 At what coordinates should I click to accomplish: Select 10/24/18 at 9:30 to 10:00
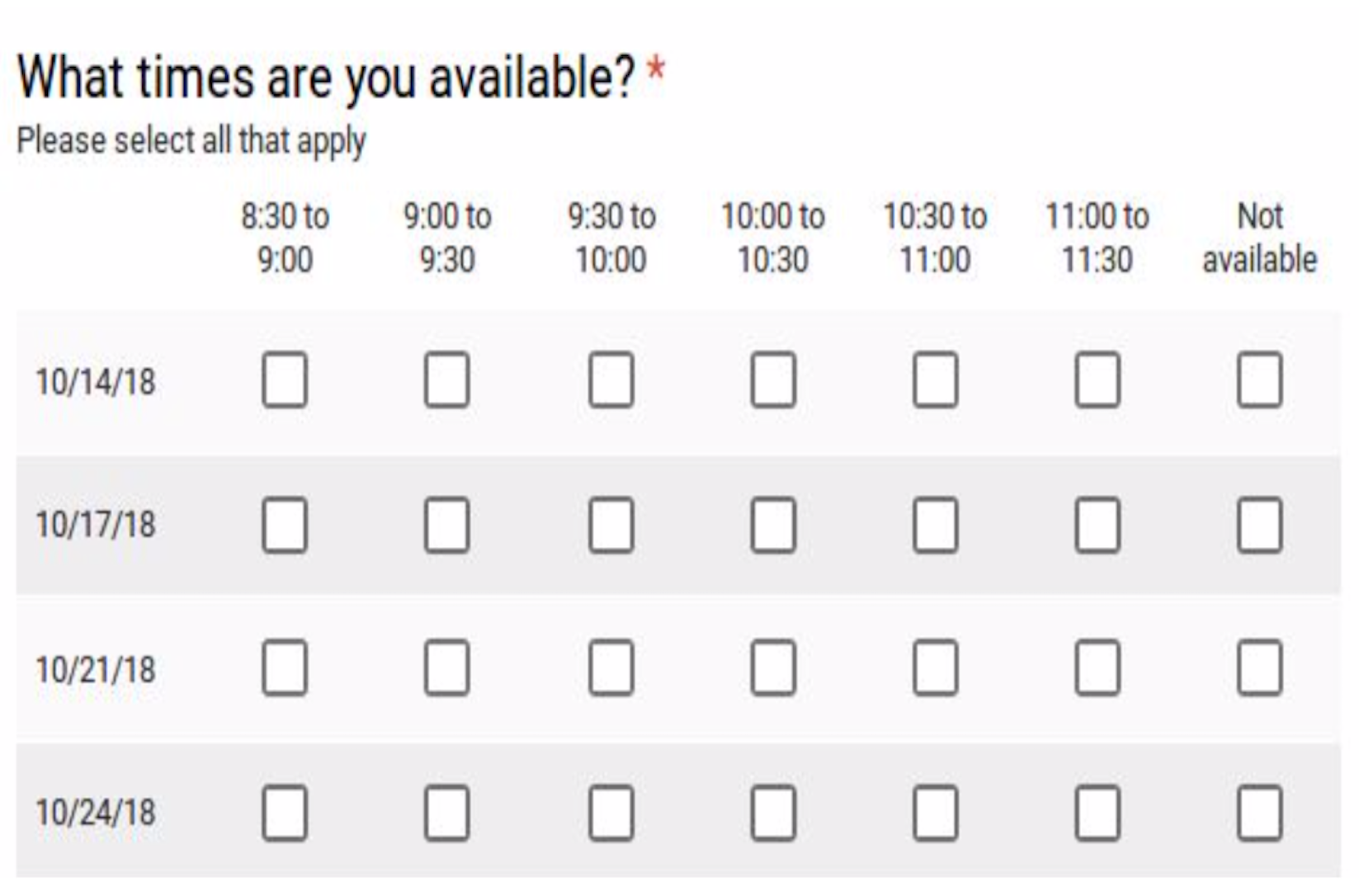point(611,813)
